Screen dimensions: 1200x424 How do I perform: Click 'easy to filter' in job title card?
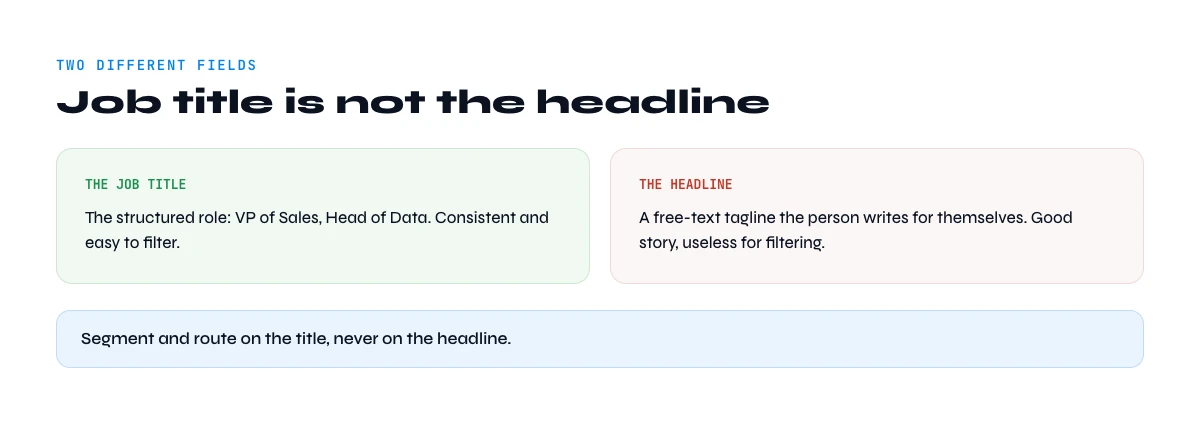click(x=132, y=243)
